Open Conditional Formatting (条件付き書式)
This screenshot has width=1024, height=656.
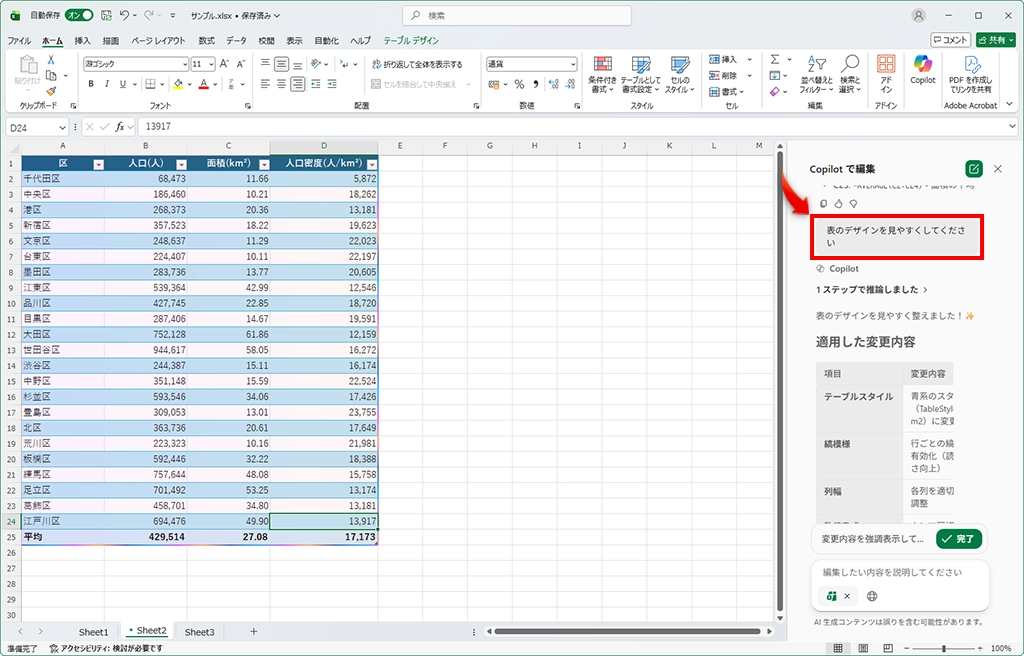[x=602, y=73]
